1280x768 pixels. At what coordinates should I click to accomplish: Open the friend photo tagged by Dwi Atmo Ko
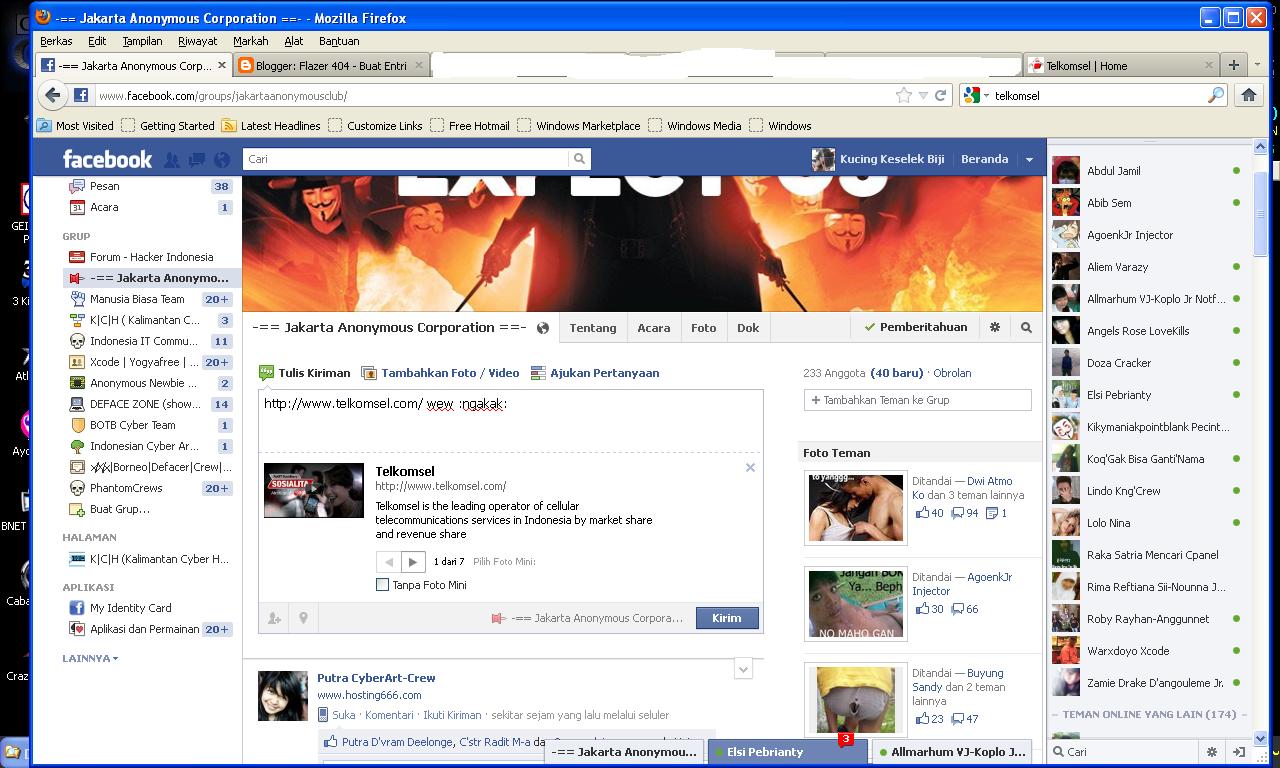tap(855, 508)
